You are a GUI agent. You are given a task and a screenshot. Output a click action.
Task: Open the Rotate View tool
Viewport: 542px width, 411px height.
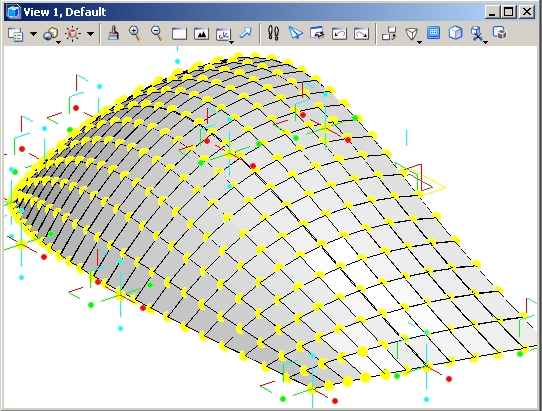coord(224,35)
